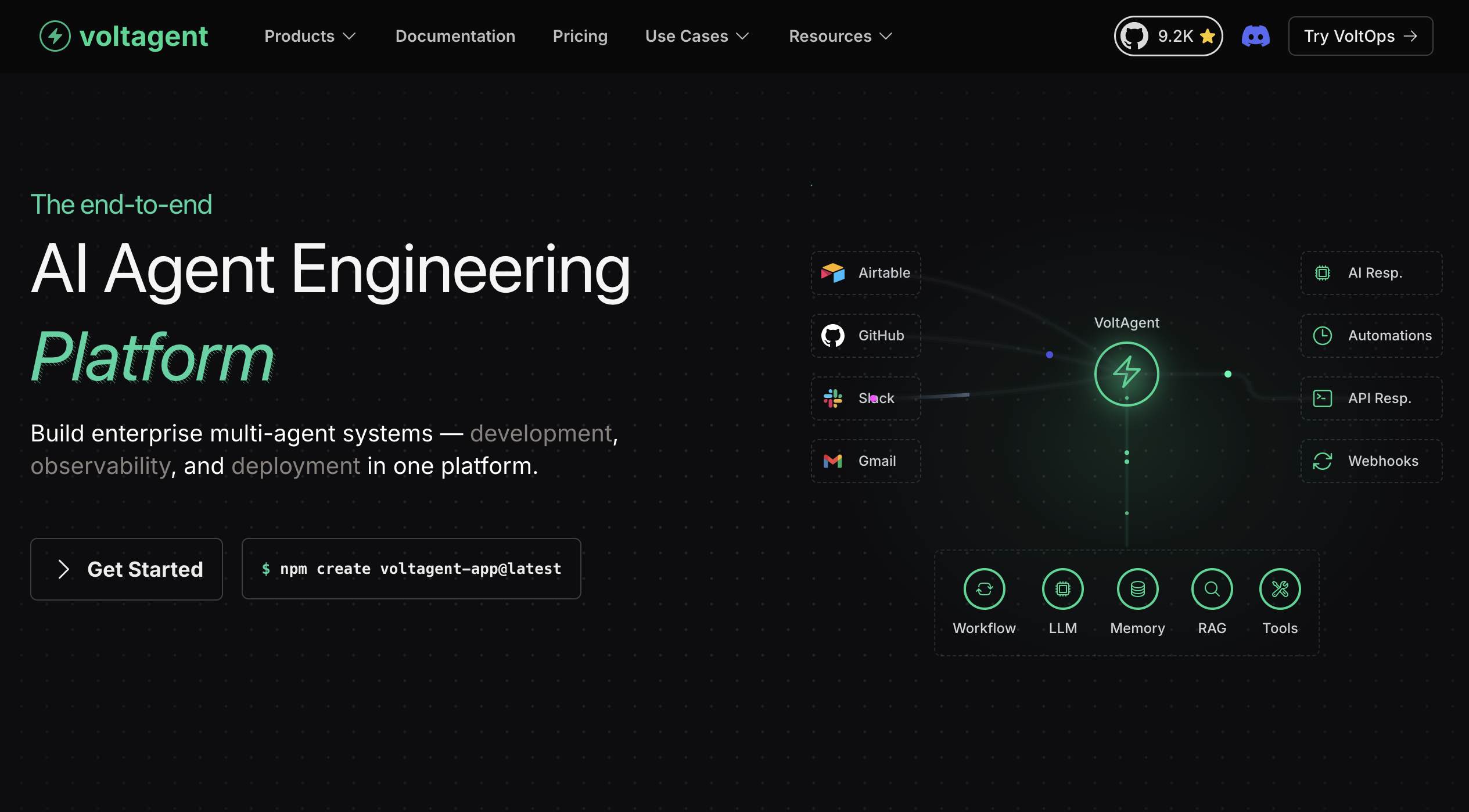The height and width of the screenshot is (812, 1469).
Task: Click the gold star icon in header
Action: point(1208,36)
